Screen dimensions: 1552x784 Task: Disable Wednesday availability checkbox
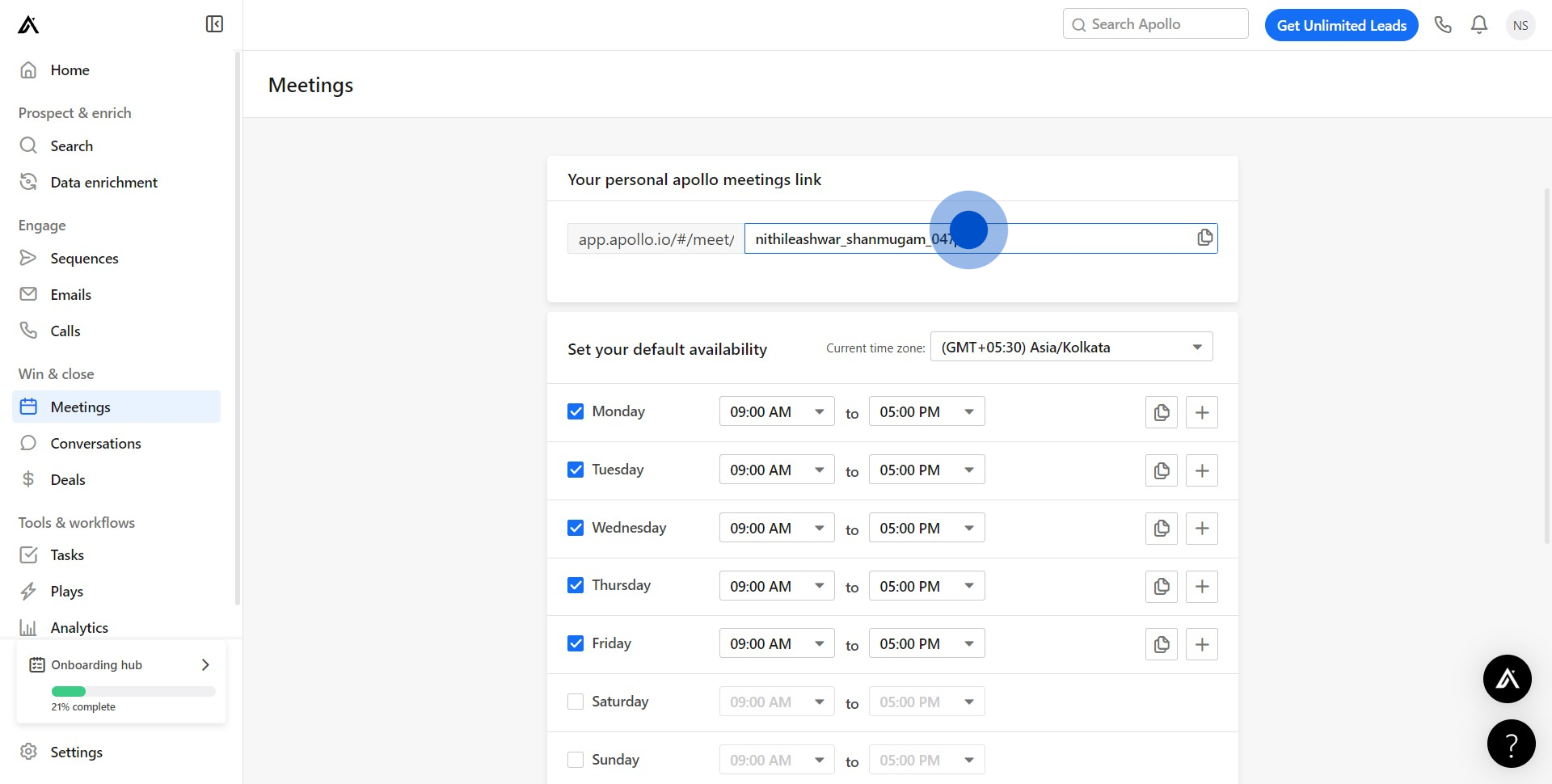[576, 528]
